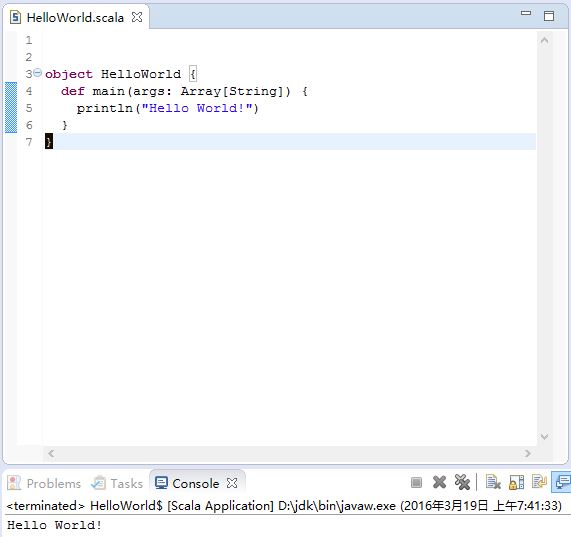Image resolution: width=571 pixels, height=537 pixels.
Task: Click 'main' in the method definition
Action: pyautogui.click(x=109, y=91)
